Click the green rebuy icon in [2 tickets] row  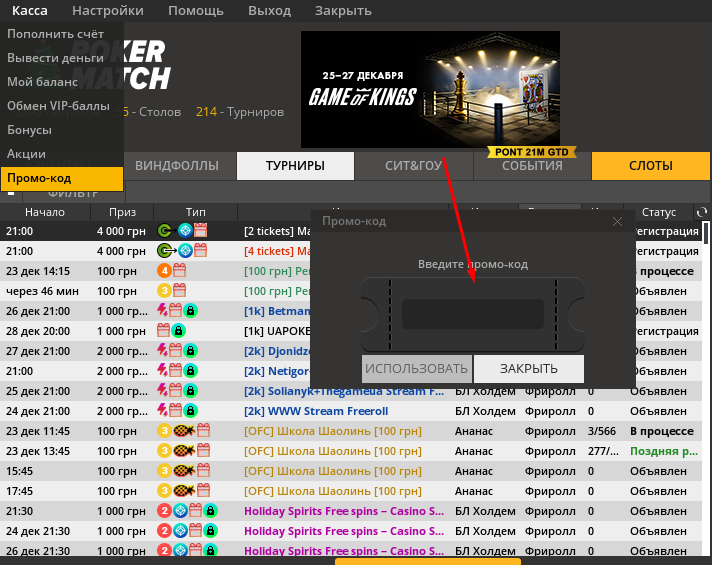pos(166,231)
